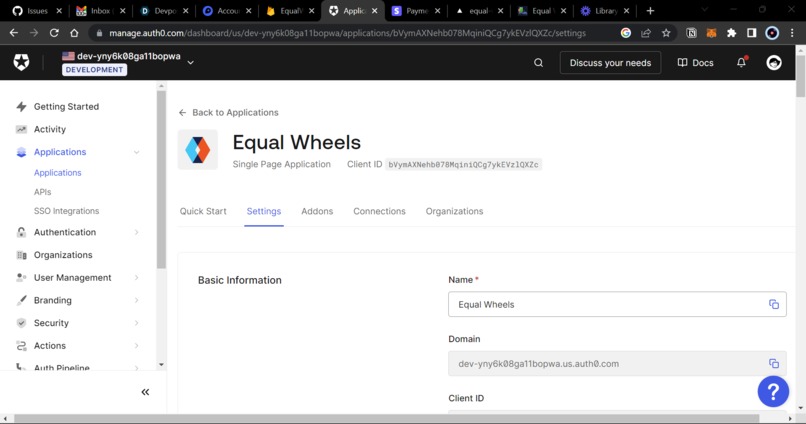
Task: Open the Applications sub-item in sidebar
Action: pos(58,173)
